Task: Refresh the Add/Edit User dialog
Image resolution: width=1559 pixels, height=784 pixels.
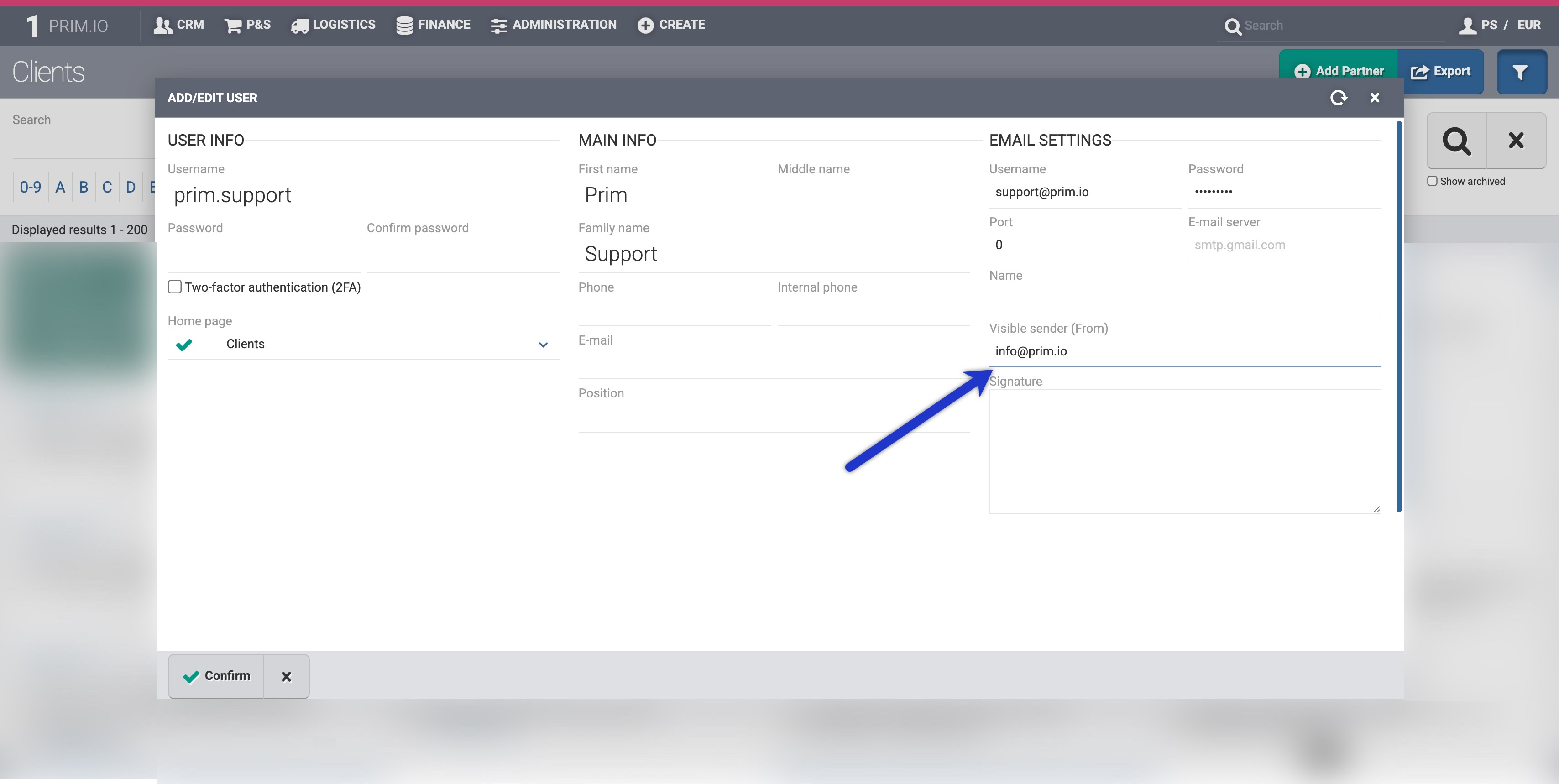Action: (x=1339, y=97)
